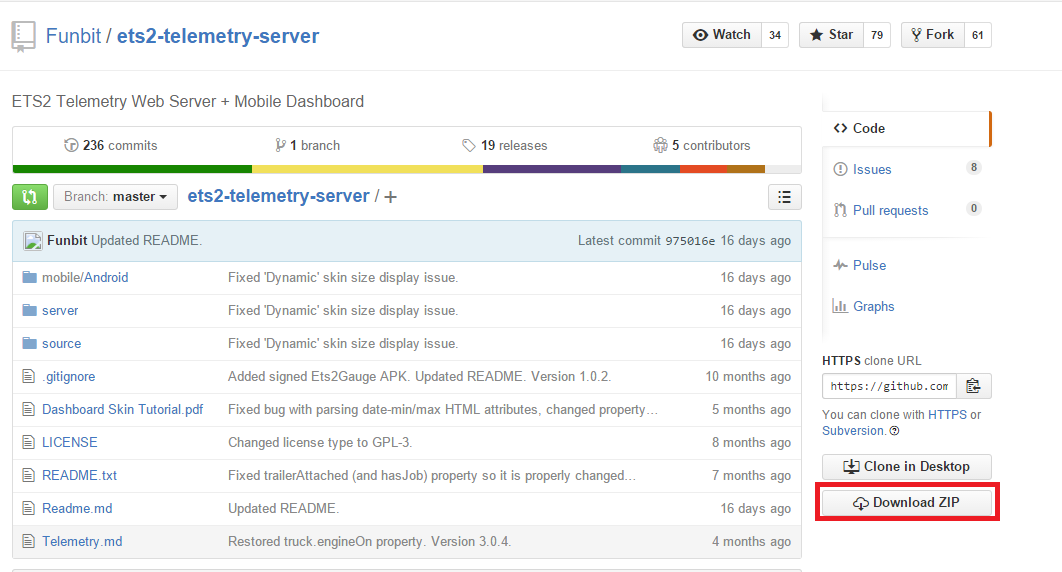Click the green compare branches icon button
This screenshot has width=1062, height=572.
click(x=30, y=197)
